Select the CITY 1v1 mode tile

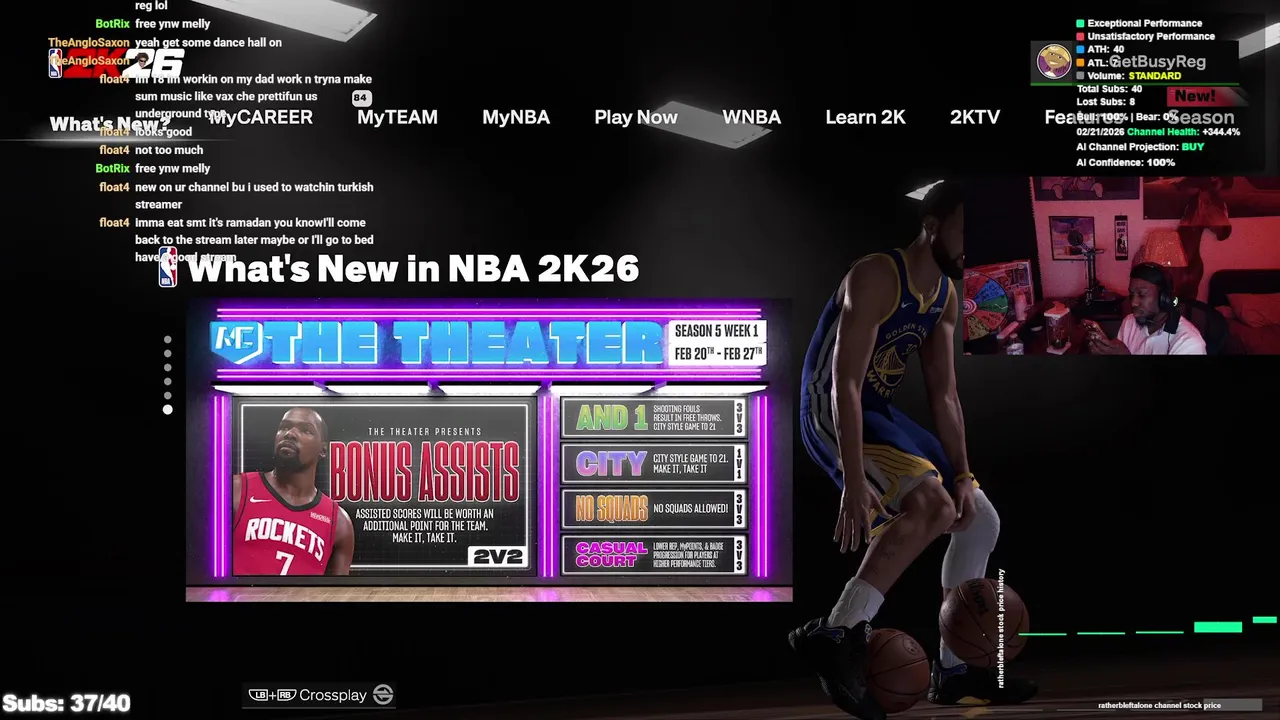(654, 463)
